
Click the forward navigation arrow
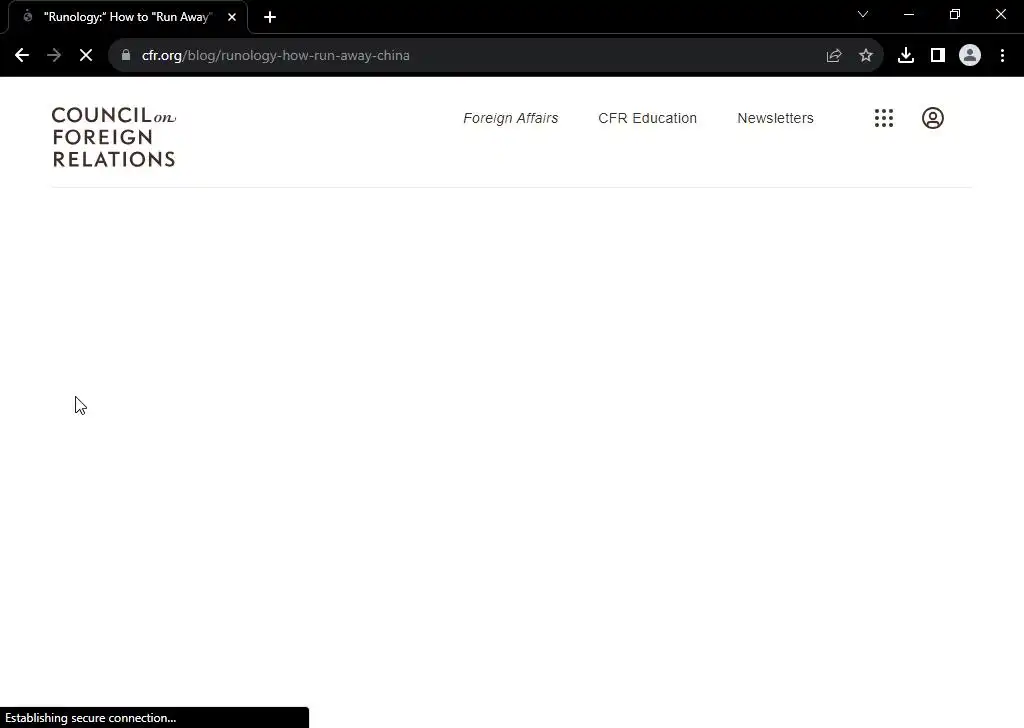point(54,55)
